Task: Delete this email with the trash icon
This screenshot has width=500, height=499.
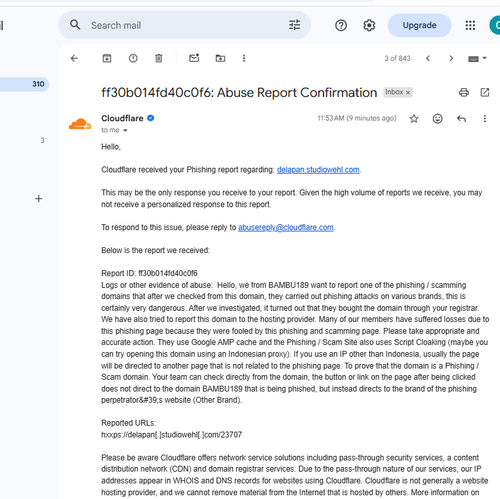Action: (x=159, y=58)
